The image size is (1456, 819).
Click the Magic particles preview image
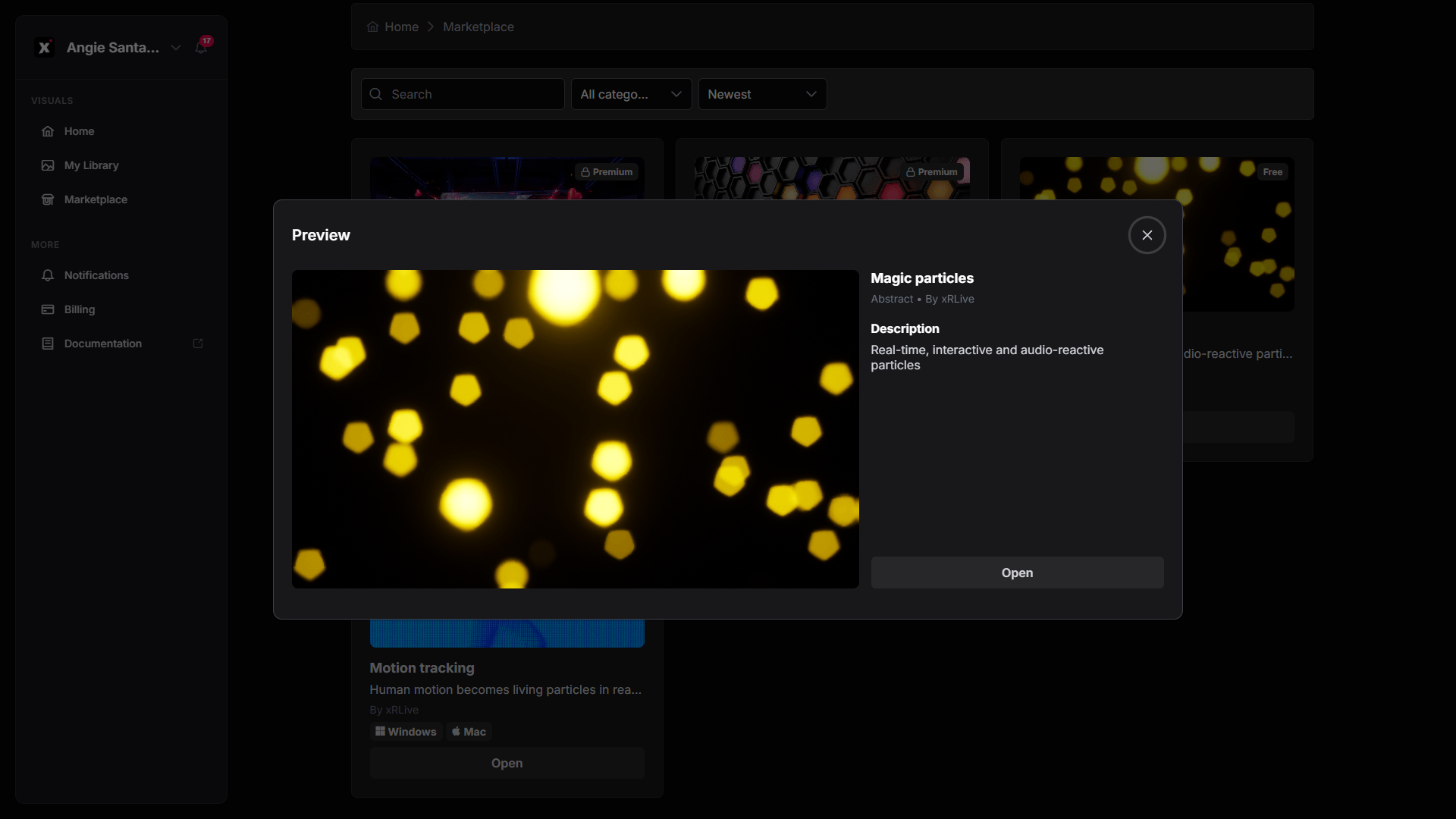tap(575, 428)
